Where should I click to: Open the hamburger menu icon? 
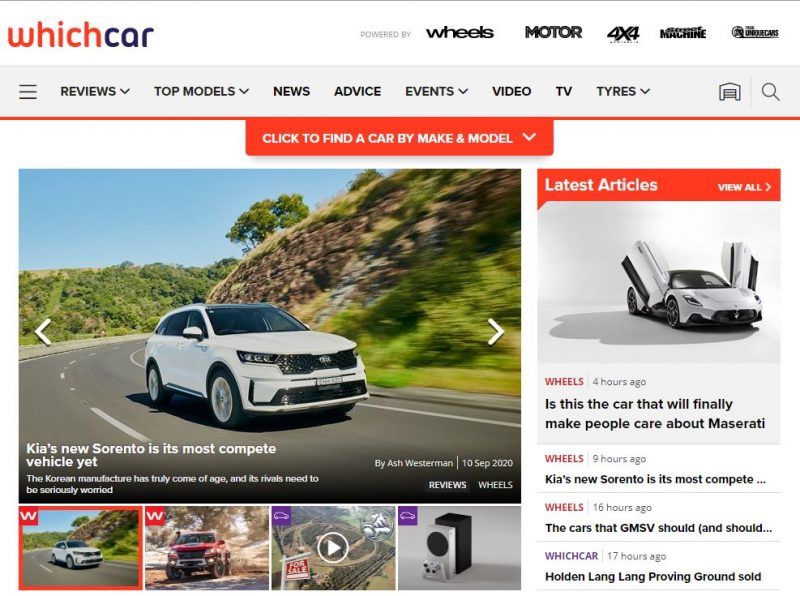(28, 92)
